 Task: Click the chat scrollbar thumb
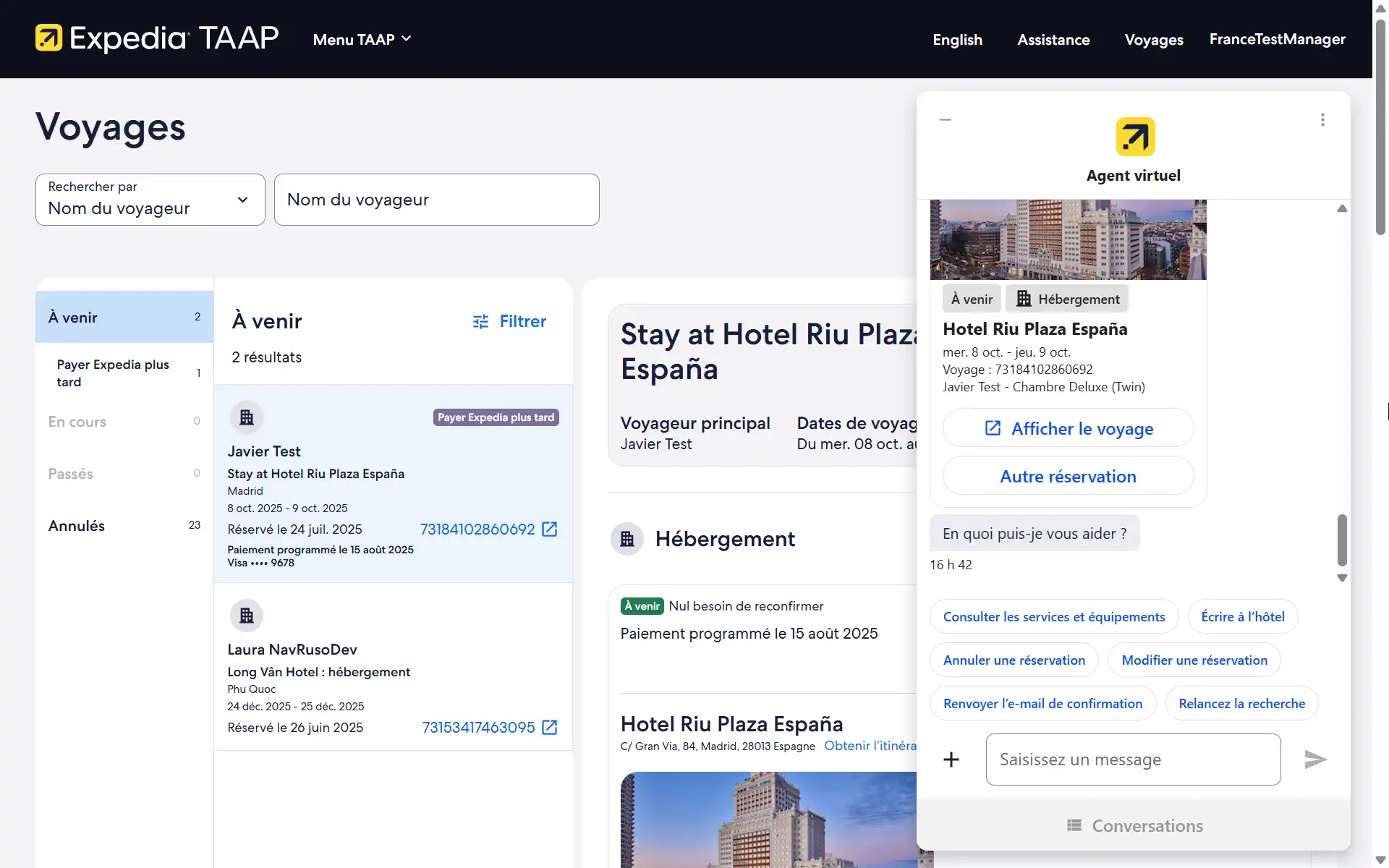(1342, 540)
